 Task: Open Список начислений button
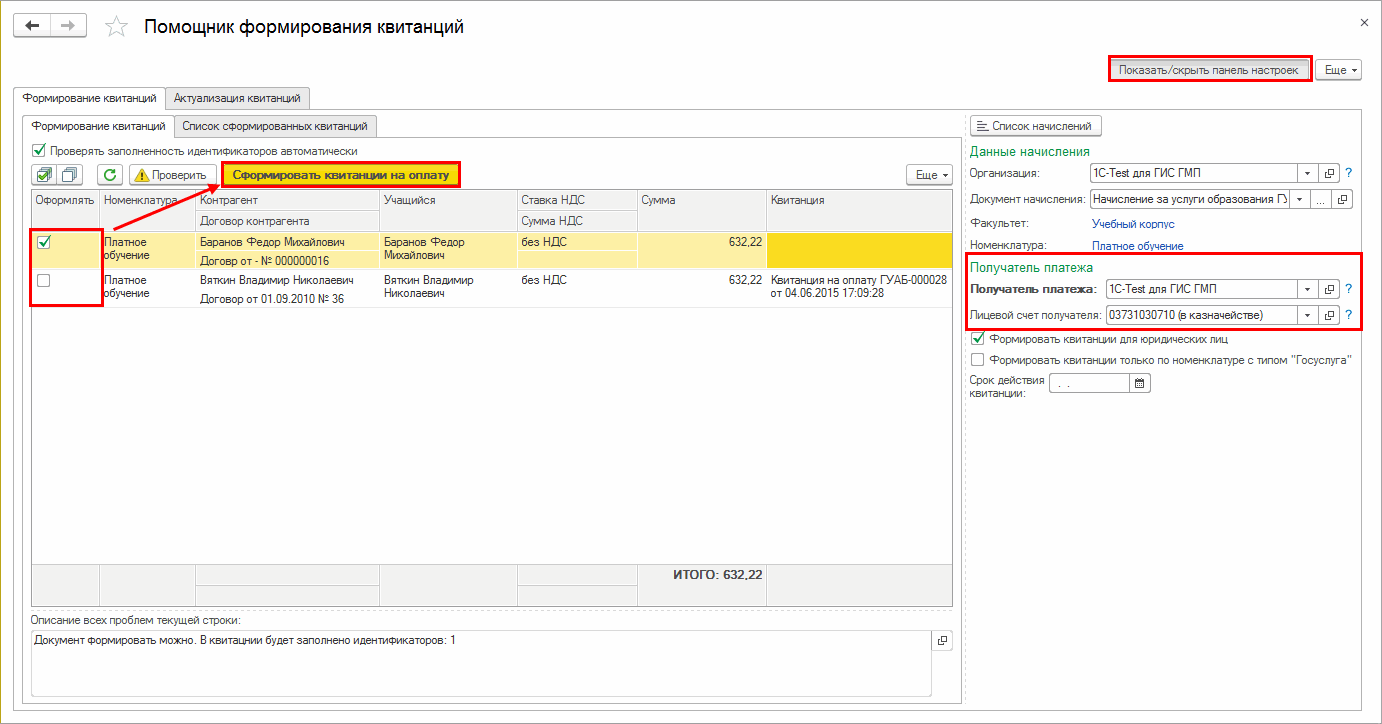[1036, 126]
